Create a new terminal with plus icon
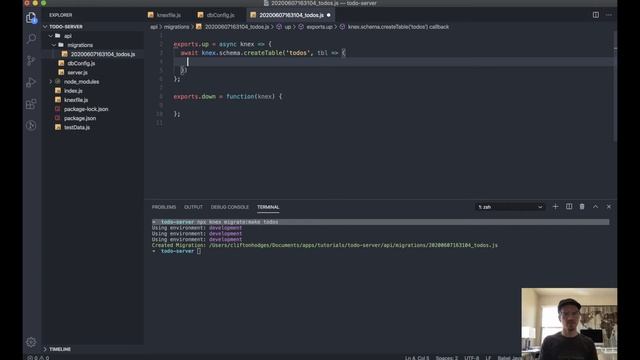Image resolution: width=640 pixels, height=360 pixels. coord(555,207)
